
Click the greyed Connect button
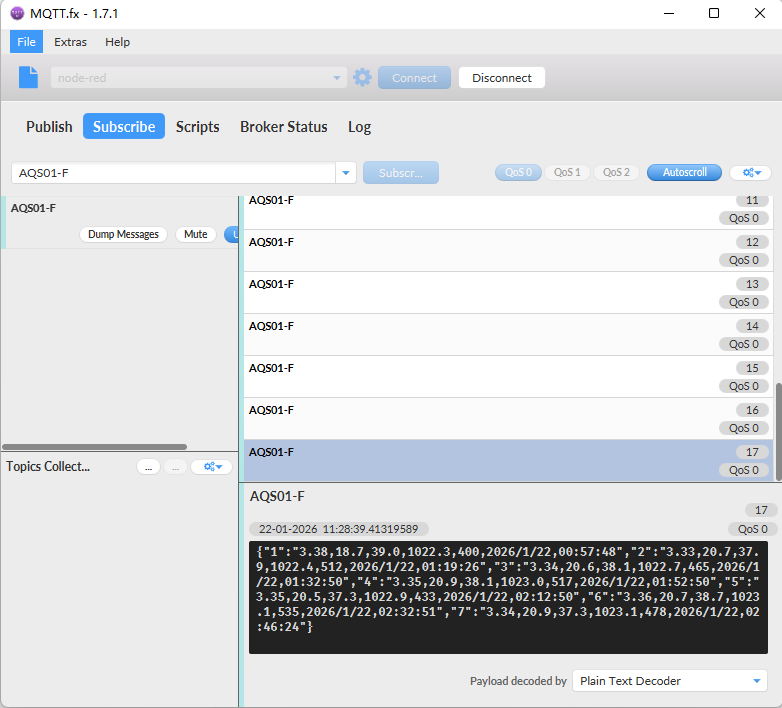(x=414, y=78)
